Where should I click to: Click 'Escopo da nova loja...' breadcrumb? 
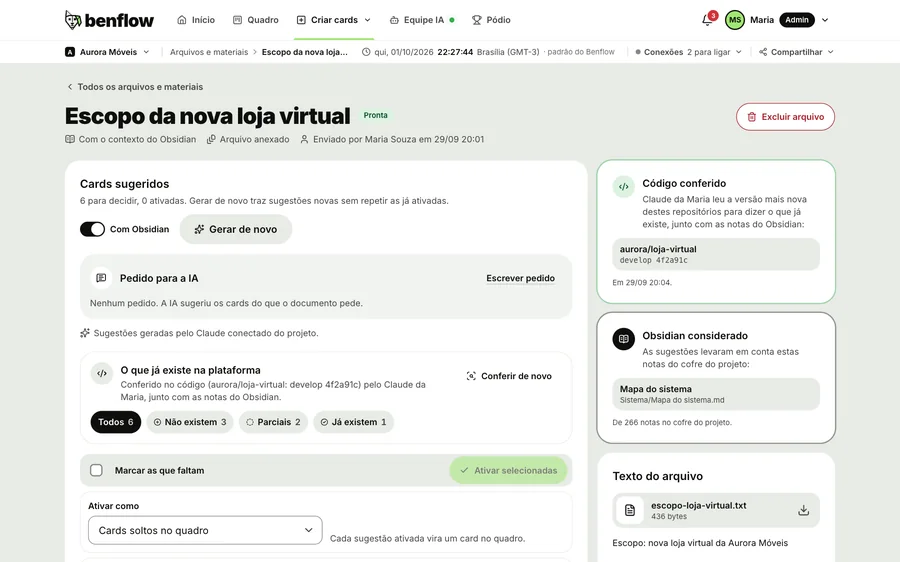(x=305, y=52)
